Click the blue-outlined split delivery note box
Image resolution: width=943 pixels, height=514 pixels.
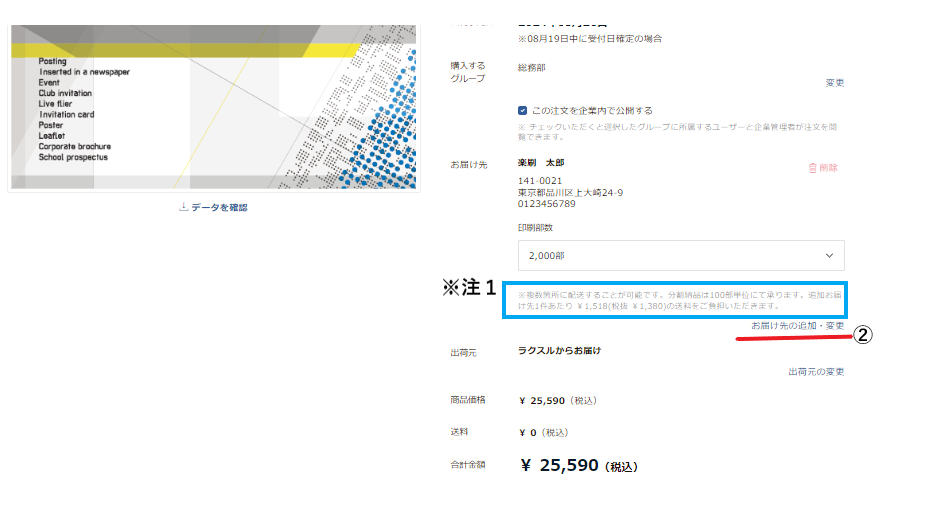click(675, 300)
